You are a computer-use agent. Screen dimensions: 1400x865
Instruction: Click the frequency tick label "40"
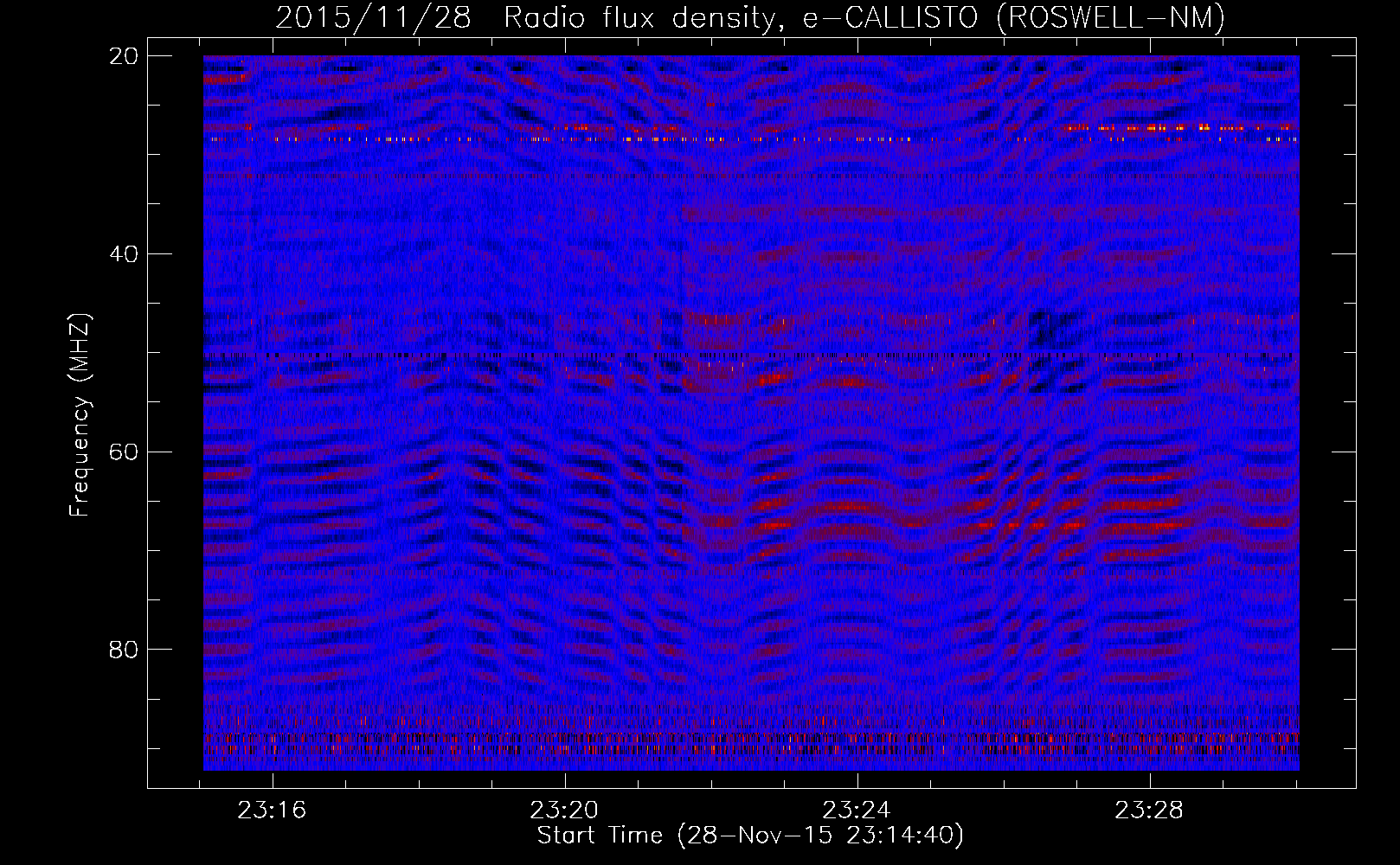tap(124, 254)
